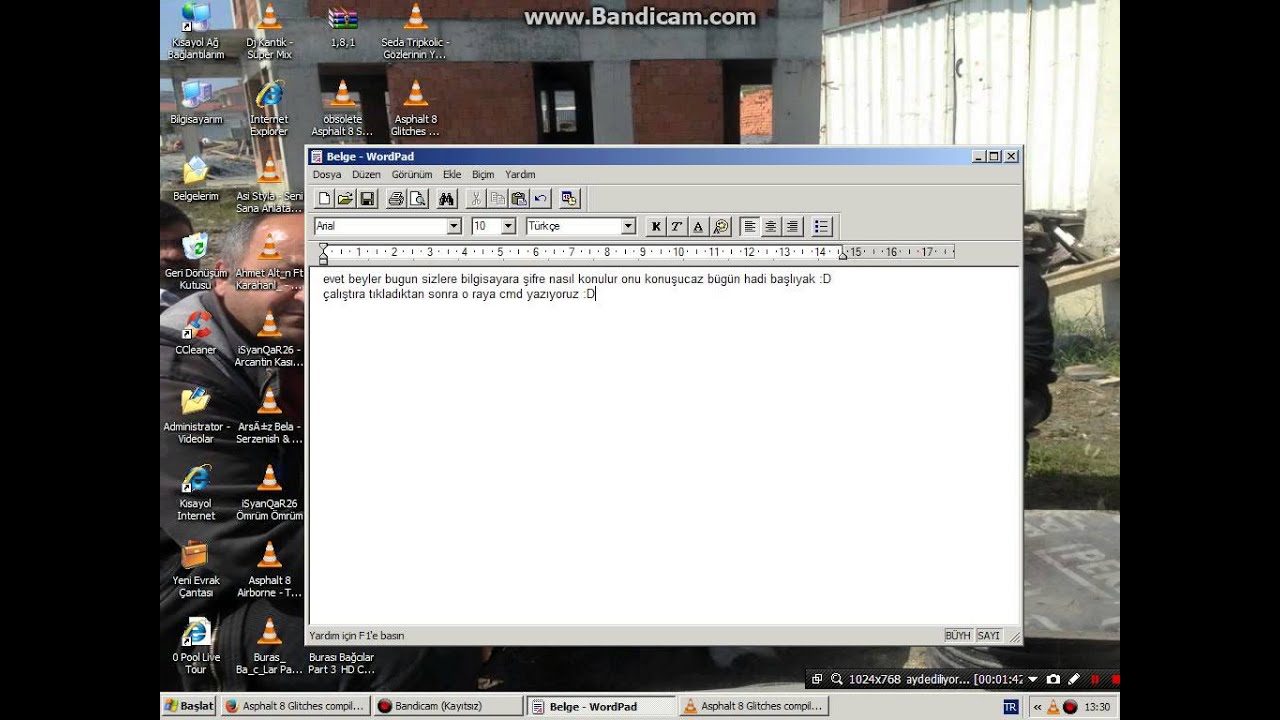Click the Insert Date/Time icon
This screenshot has height=720, width=1280.
coord(569,199)
